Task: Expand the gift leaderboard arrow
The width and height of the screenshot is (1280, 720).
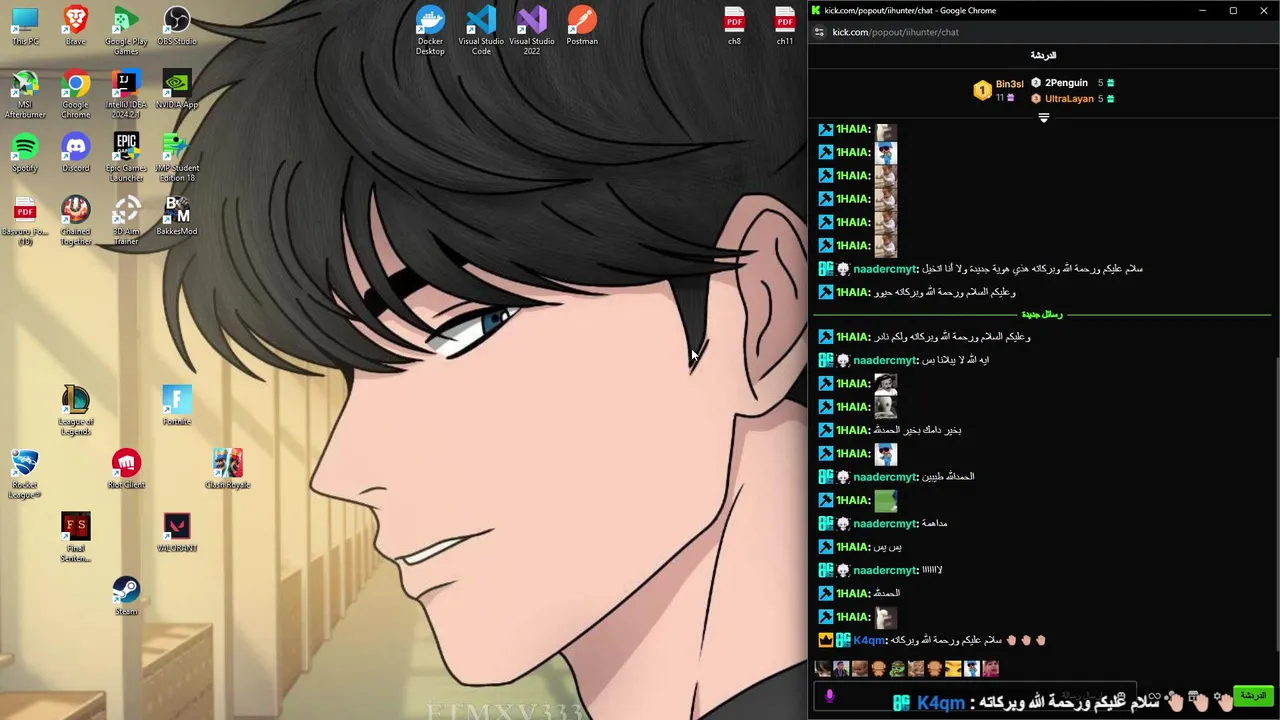Action: coord(1044,118)
